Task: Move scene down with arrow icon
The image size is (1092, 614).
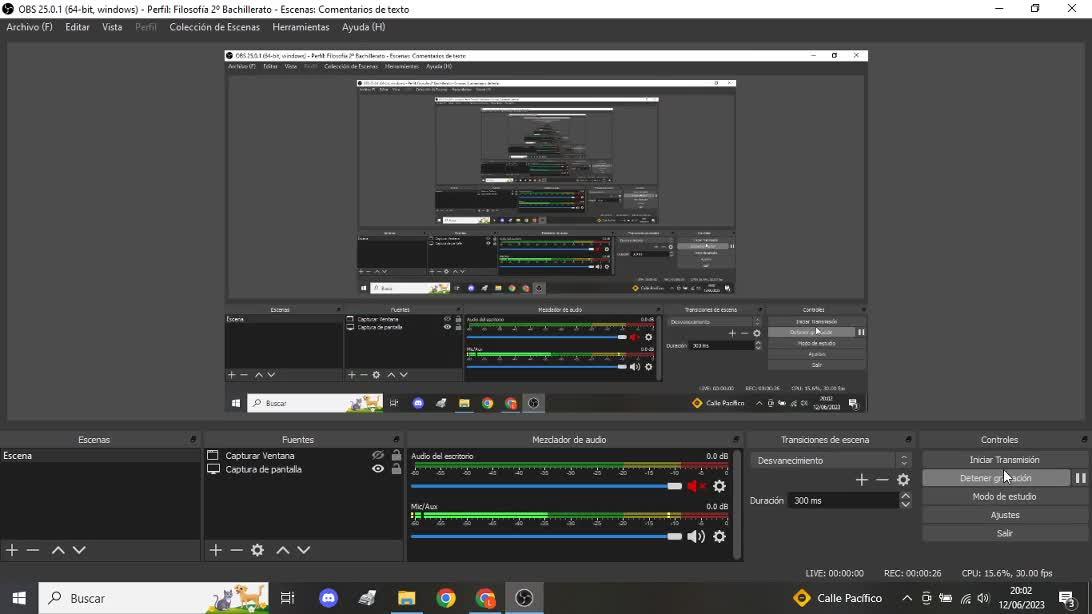Action: coord(79,550)
